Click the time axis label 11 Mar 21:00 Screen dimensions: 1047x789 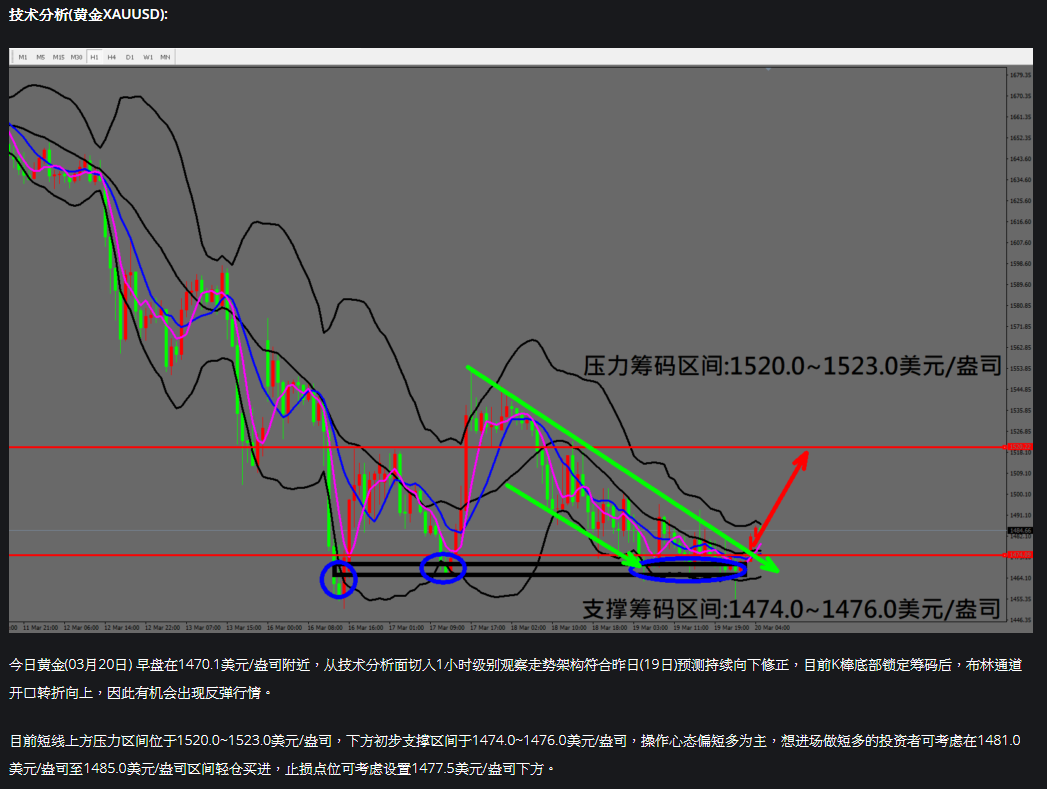(41, 628)
